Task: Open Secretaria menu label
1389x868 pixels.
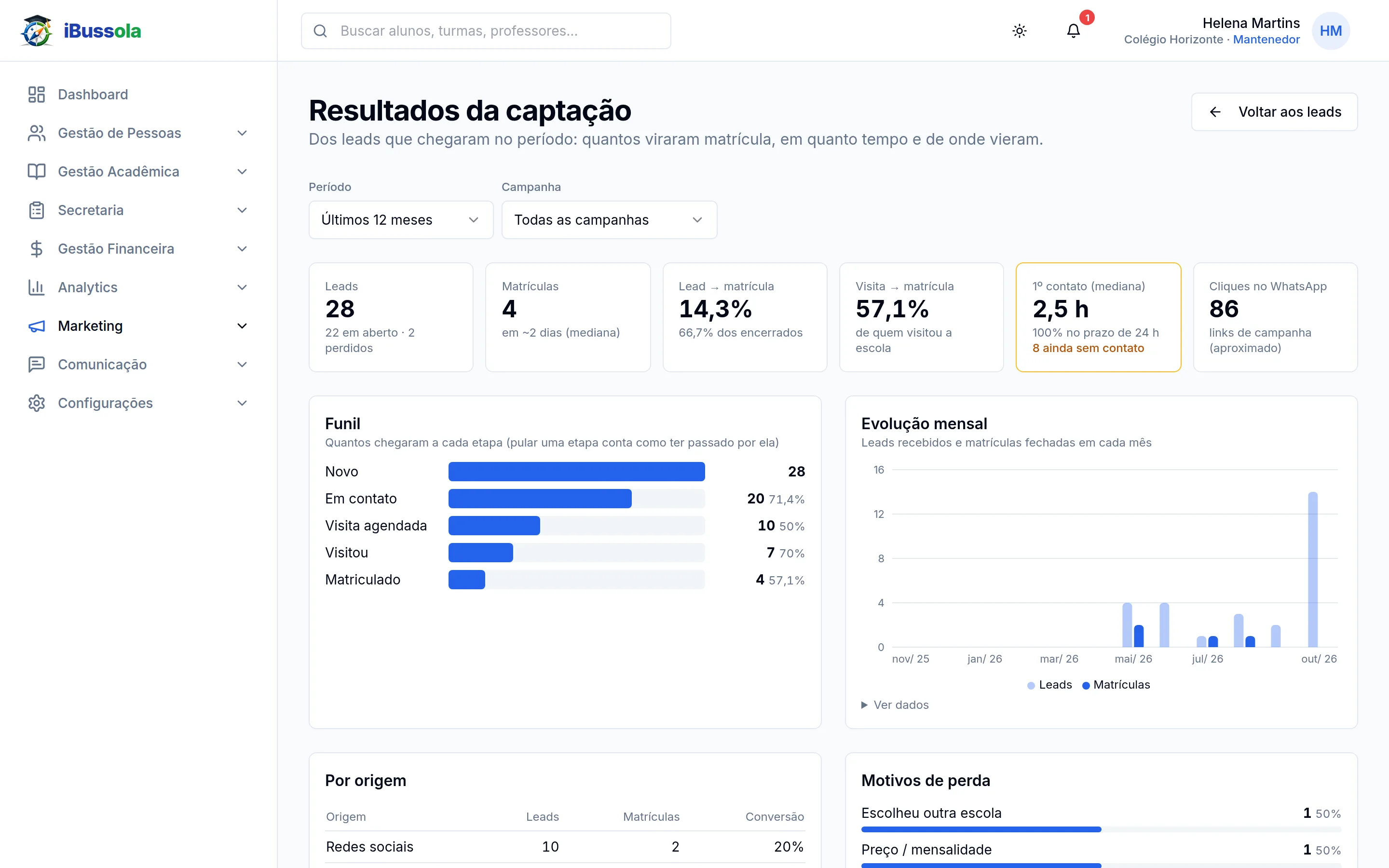Action: (91, 210)
